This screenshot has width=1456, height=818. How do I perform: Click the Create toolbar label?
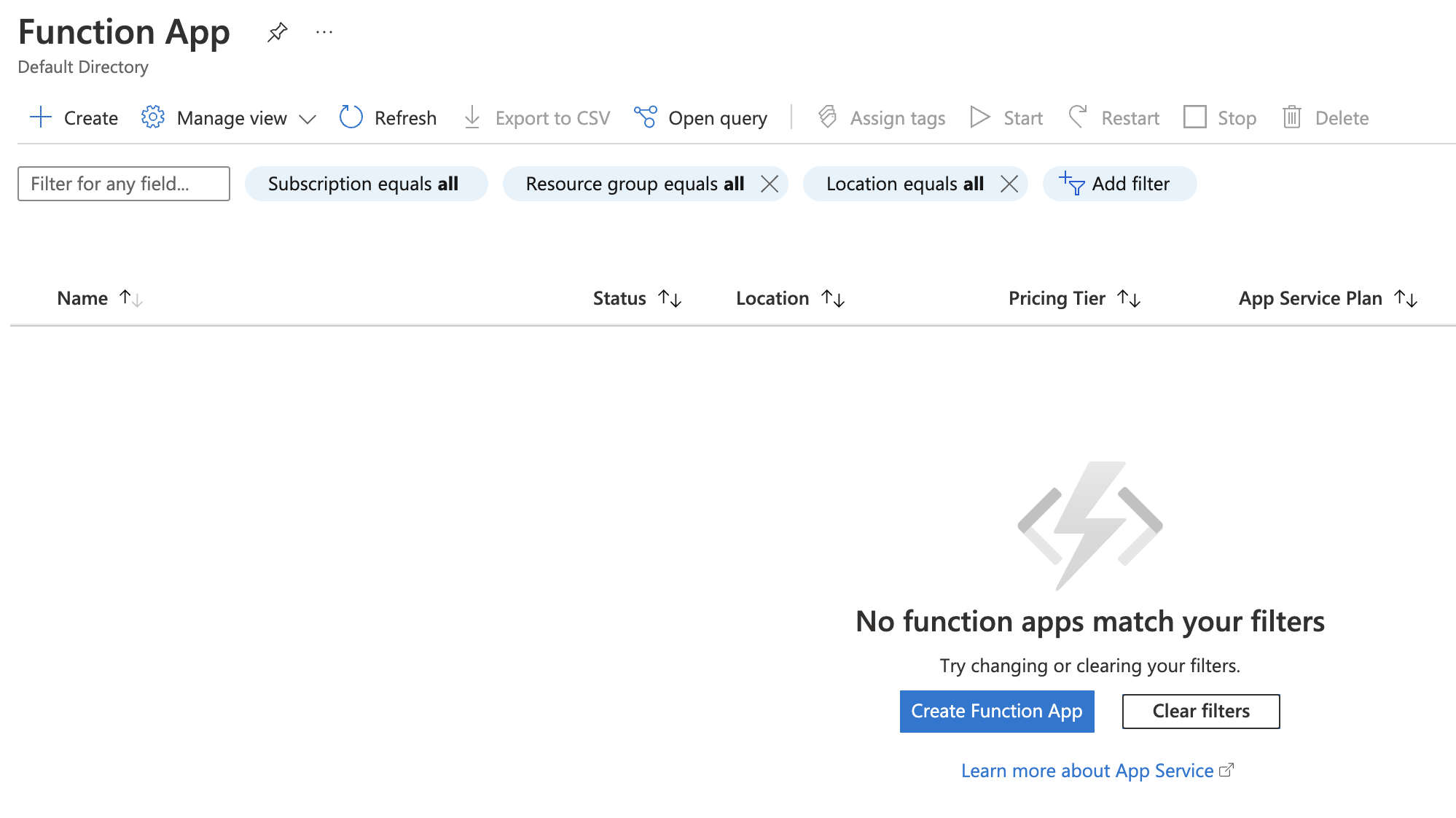91,118
